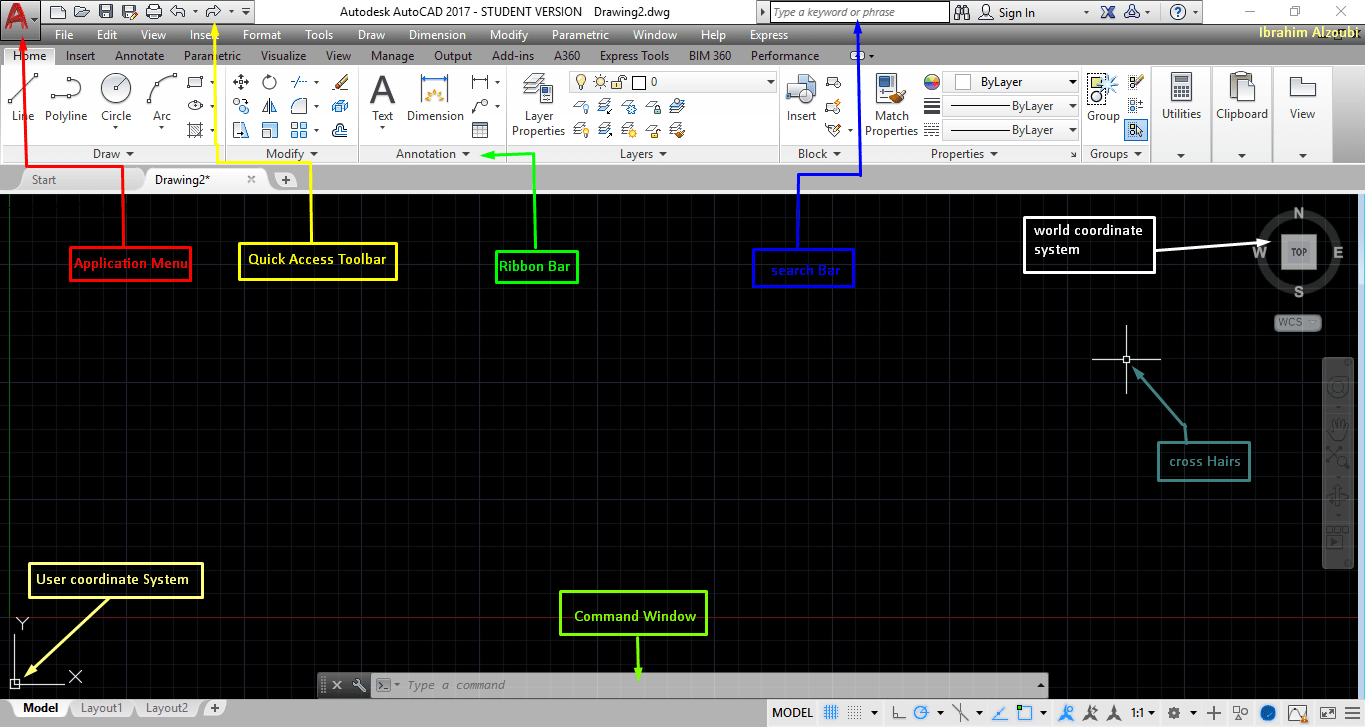Viewport: 1365px width, 727px height.
Task: Click the Insert block tool
Action: (x=801, y=98)
